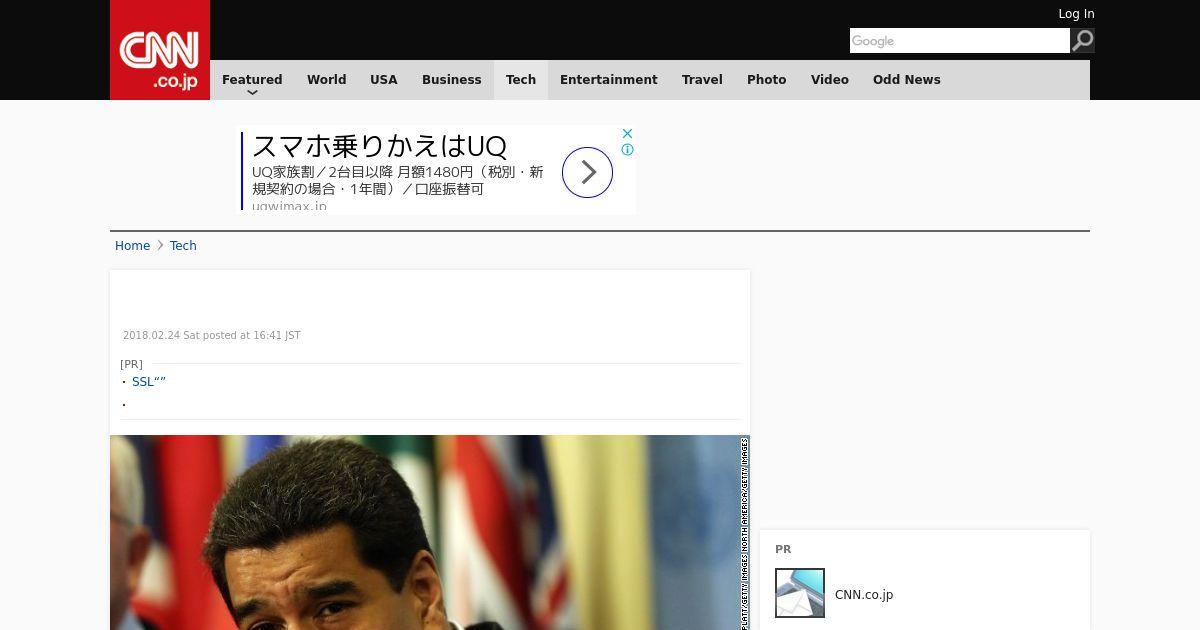The image size is (1200, 630).
Task: Open the Photo section
Action: [766, 80]
